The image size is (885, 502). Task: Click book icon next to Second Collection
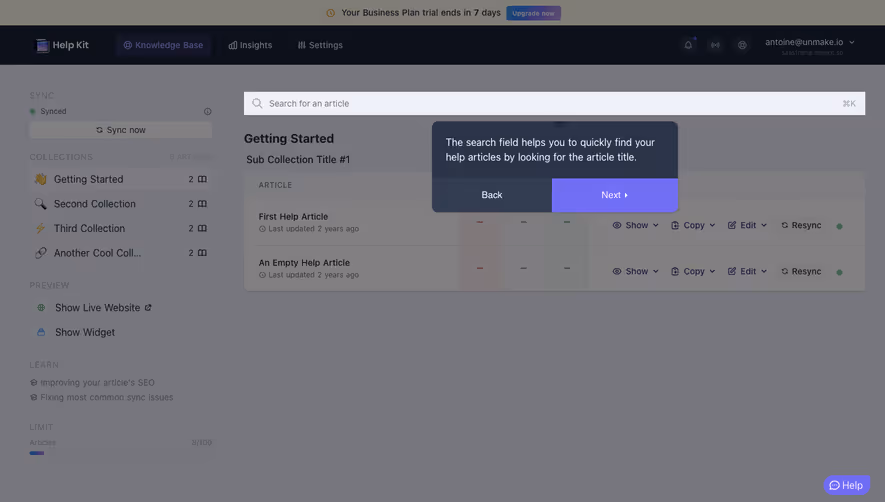coord(202,204)
